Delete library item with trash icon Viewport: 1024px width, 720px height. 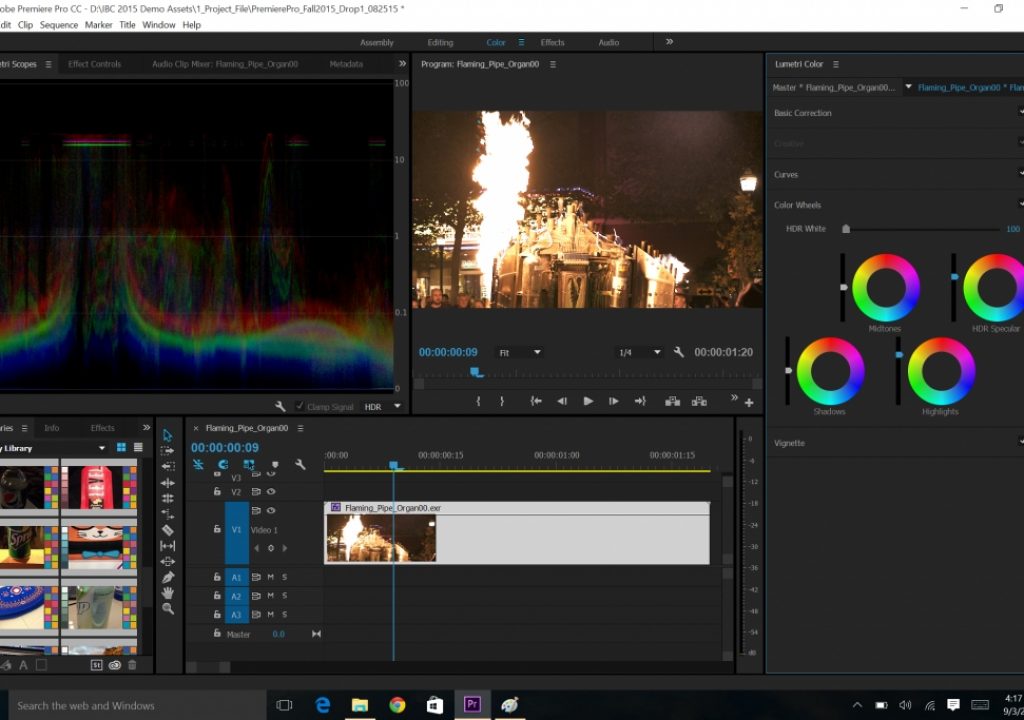(x=132, y=665)
